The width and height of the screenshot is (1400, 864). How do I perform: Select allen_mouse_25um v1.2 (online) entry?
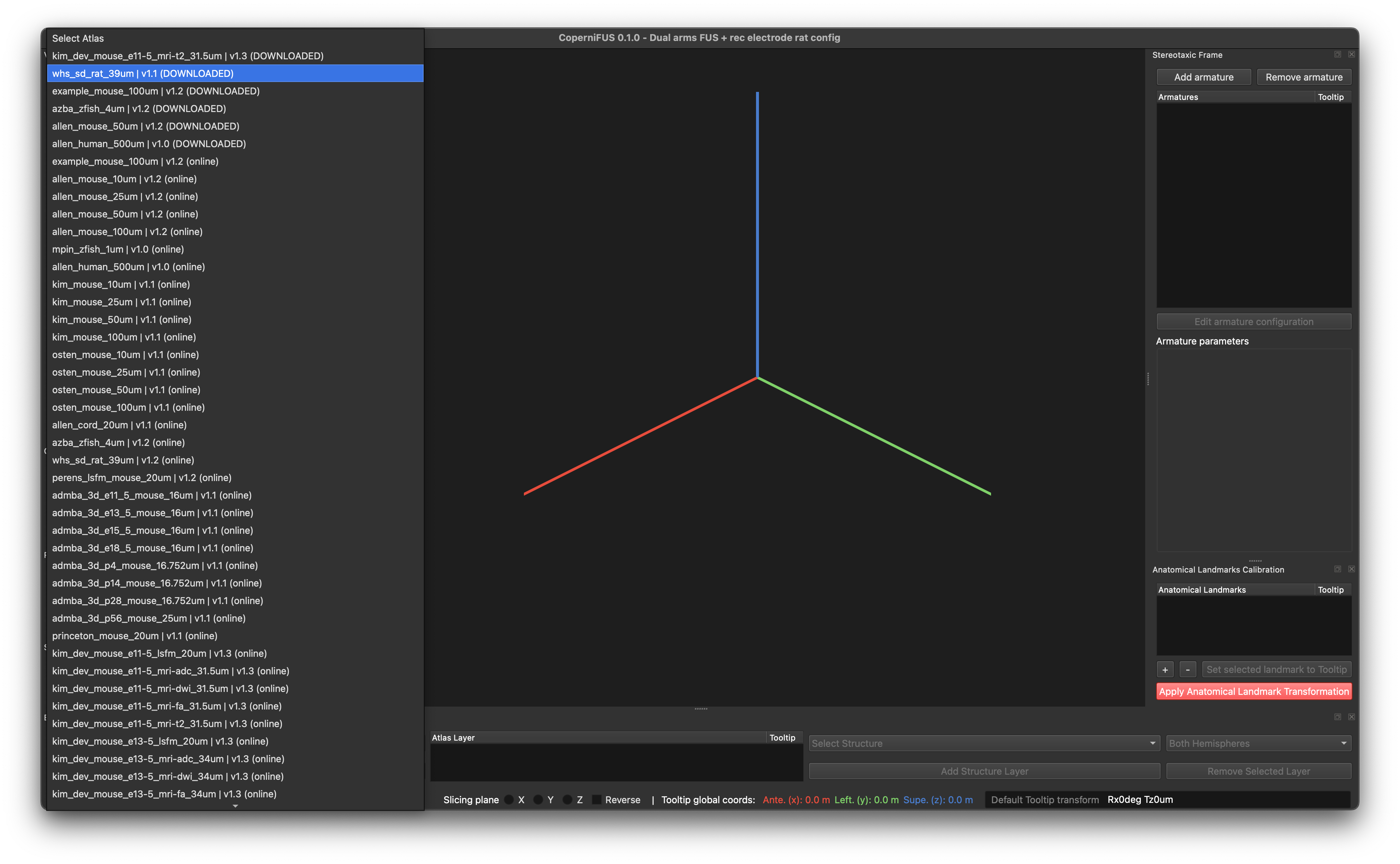(x=235, y=197)
